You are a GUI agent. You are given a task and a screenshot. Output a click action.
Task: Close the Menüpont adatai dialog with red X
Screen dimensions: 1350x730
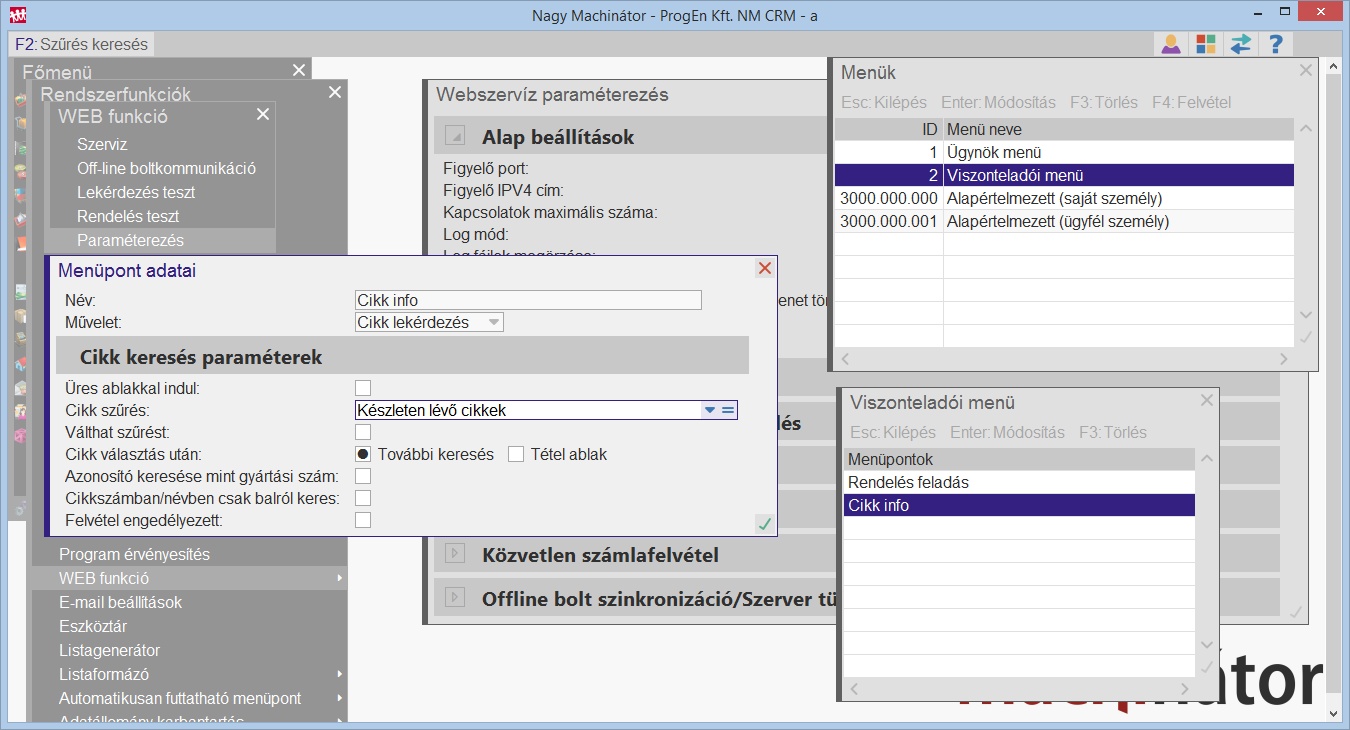pos(765,268)
